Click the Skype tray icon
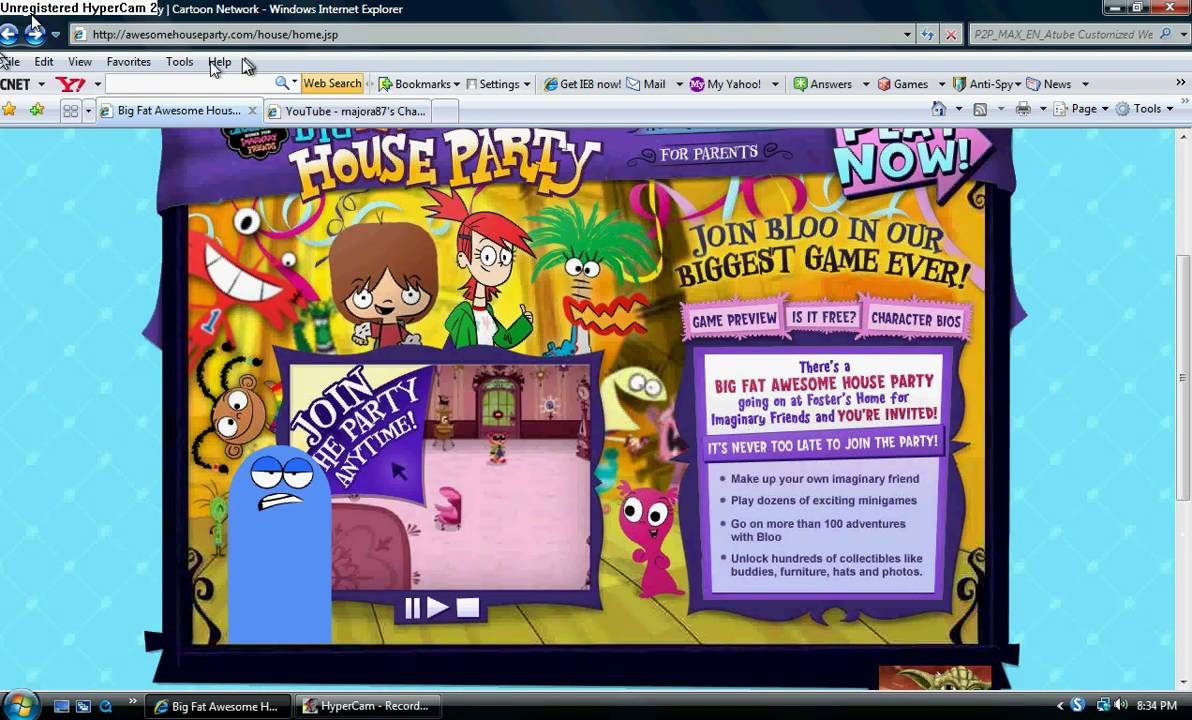Screen dimensions: 1192x720 coord(1076,705)
